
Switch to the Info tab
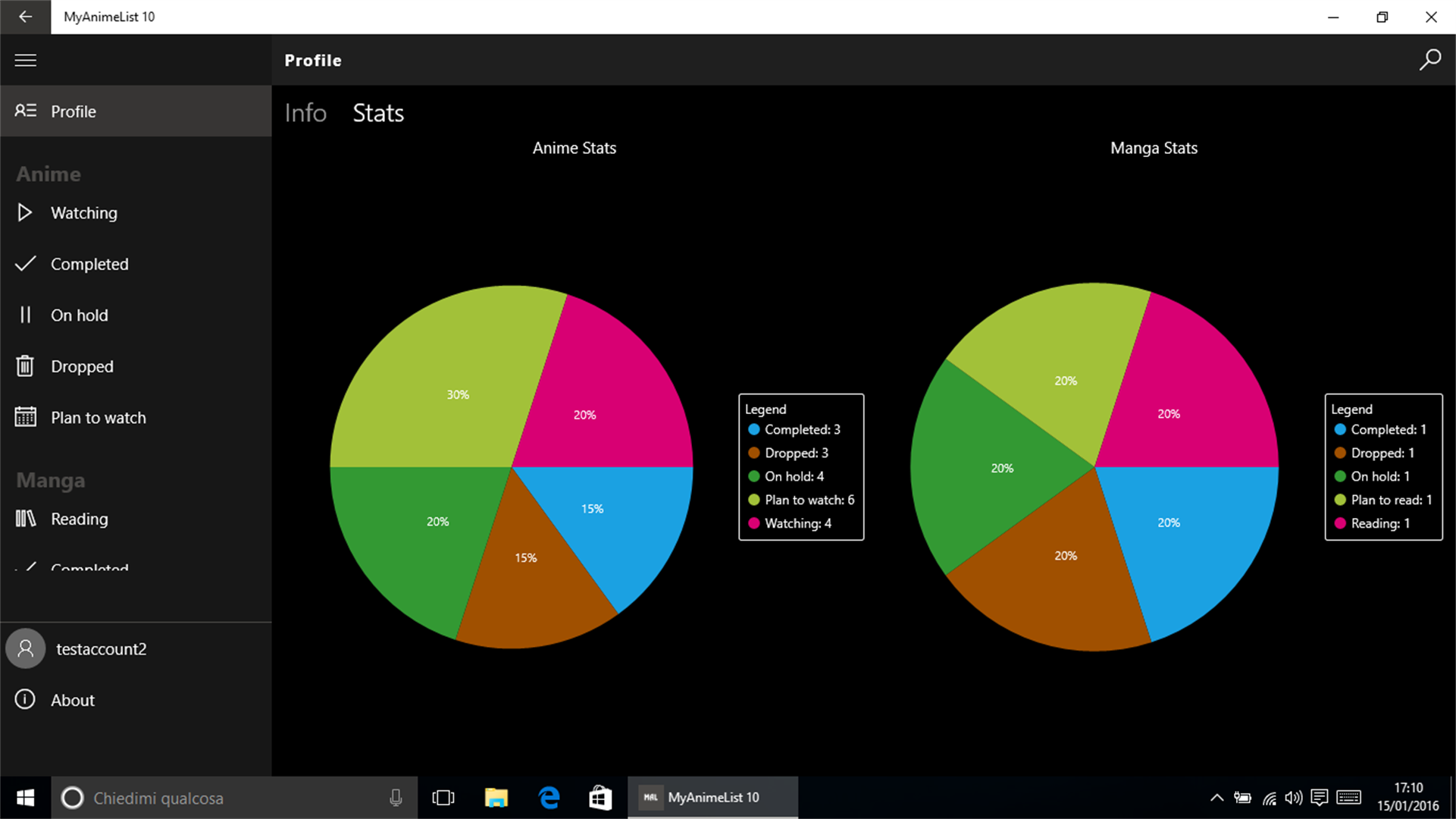pos(304,113)
